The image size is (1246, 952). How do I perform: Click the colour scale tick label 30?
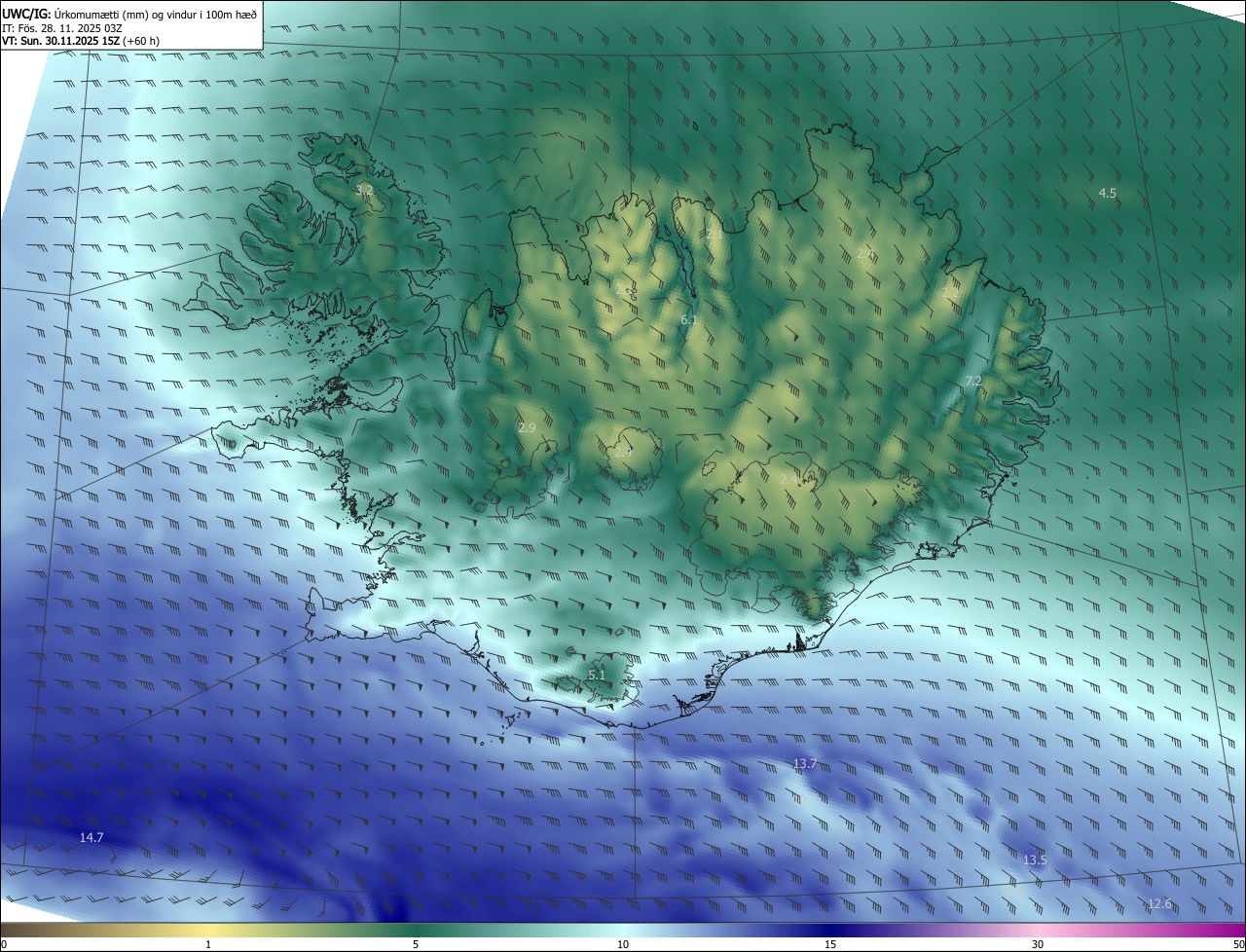1038,944
